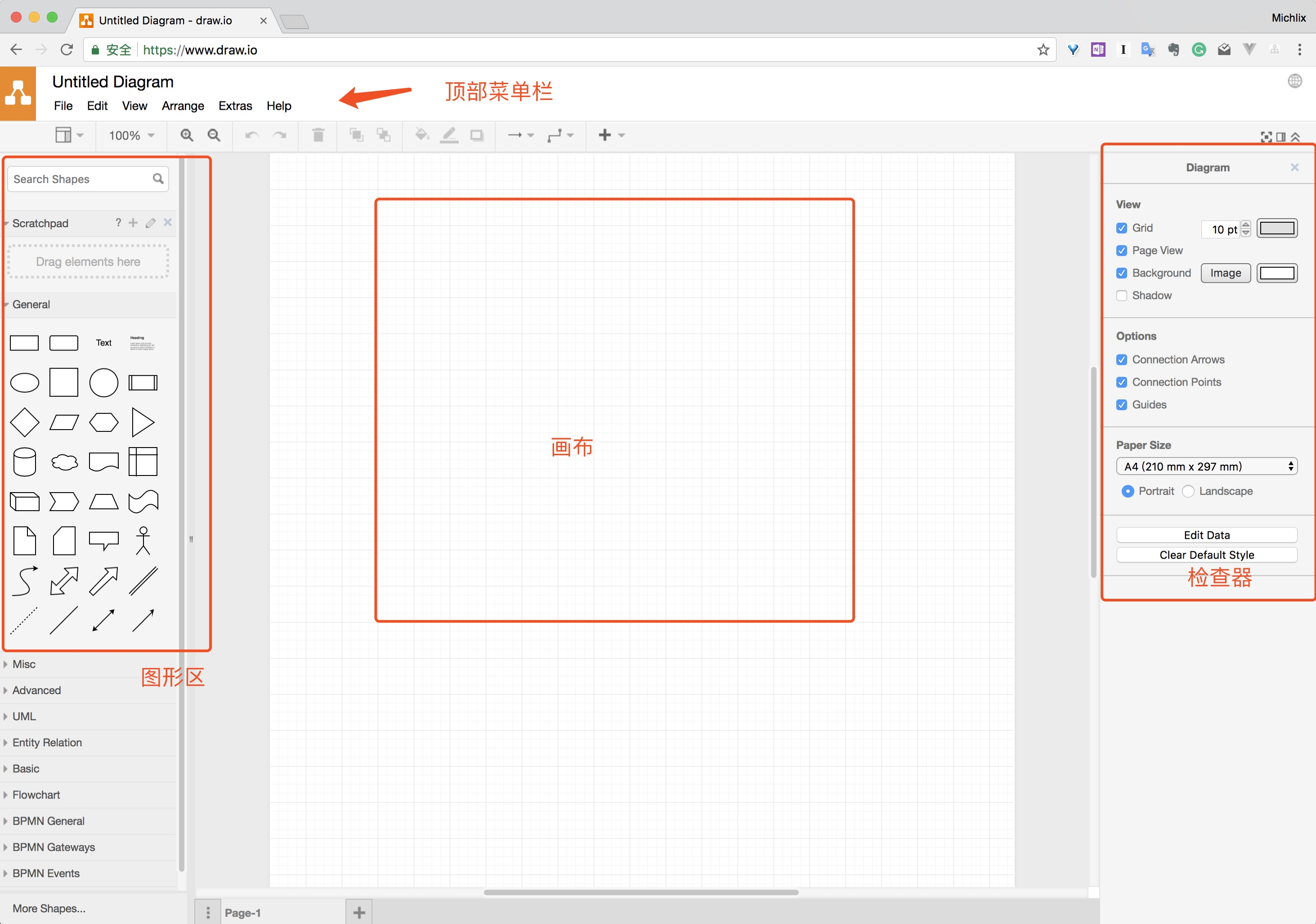Open the Paper Size dropdown
This screenshot has height=924, width=1316.
(1207, 466)
